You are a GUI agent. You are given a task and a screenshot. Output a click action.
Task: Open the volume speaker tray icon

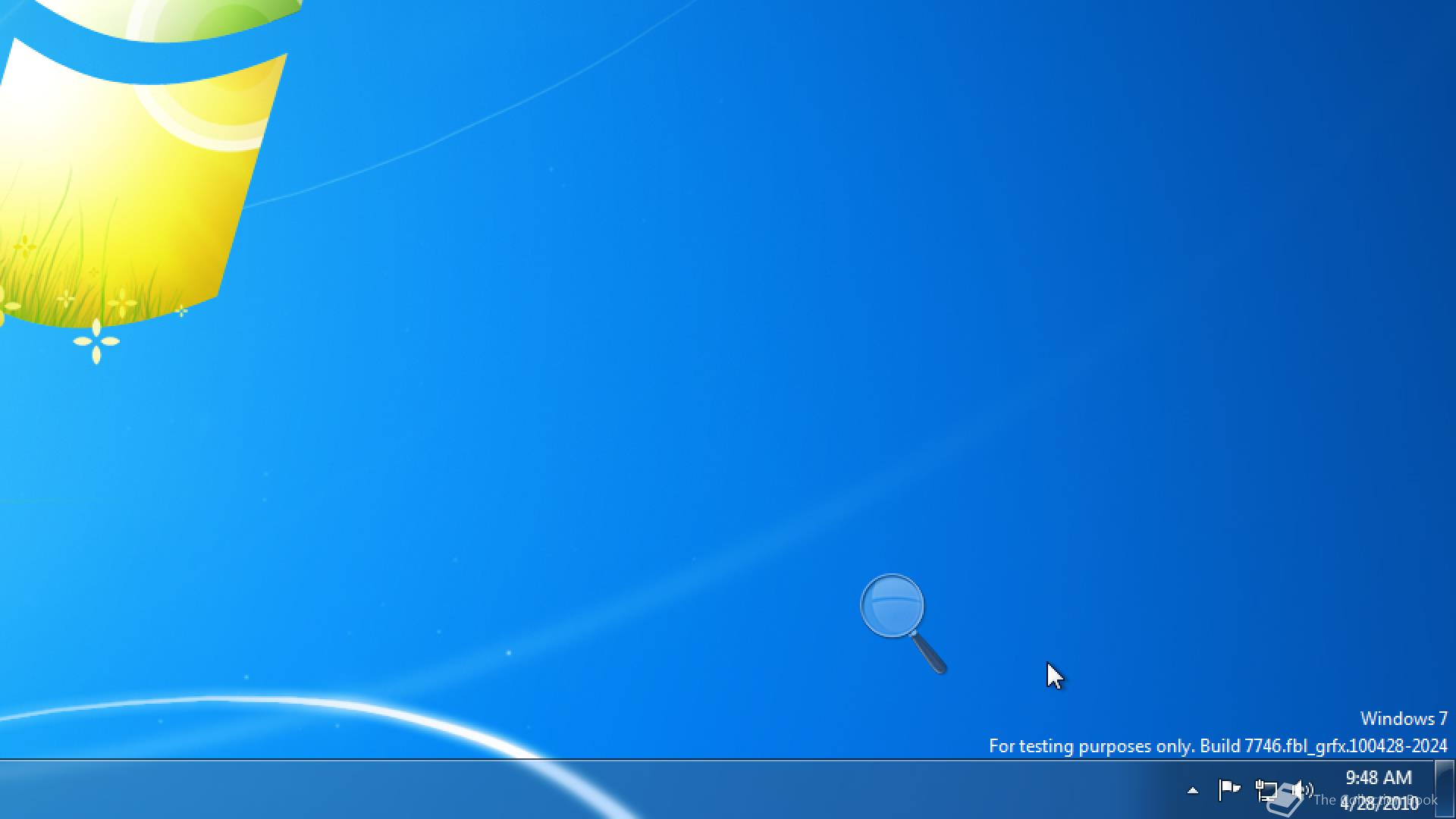[x=1302, y=790]
